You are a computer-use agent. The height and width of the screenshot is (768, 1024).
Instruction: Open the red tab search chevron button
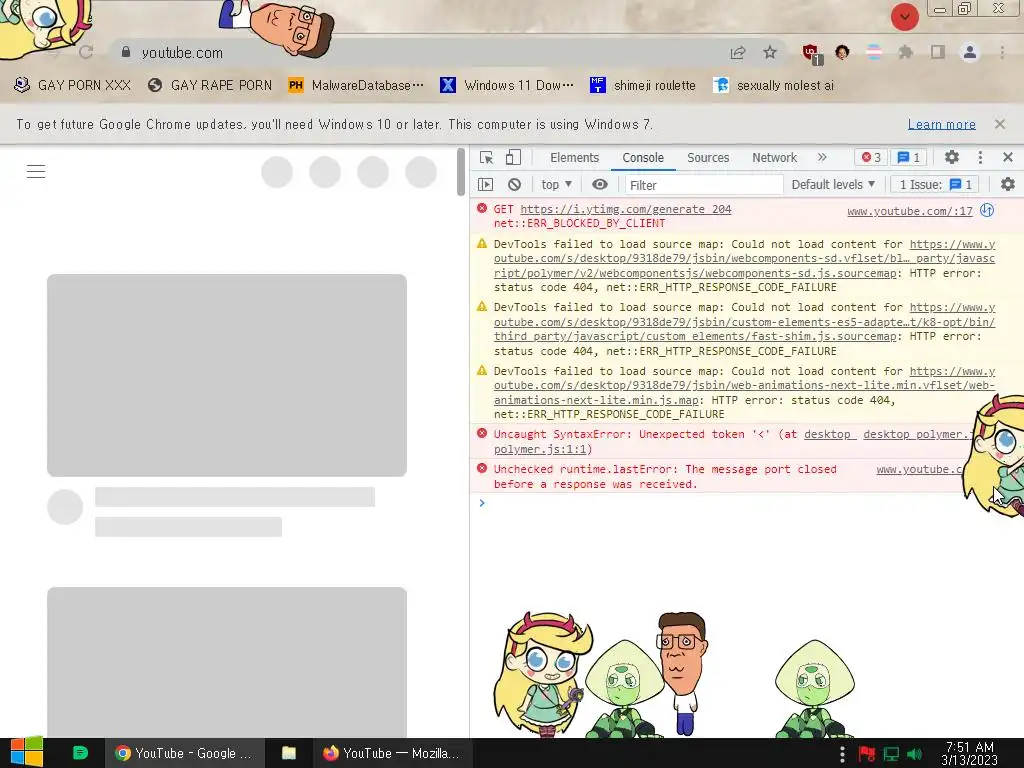904,16
